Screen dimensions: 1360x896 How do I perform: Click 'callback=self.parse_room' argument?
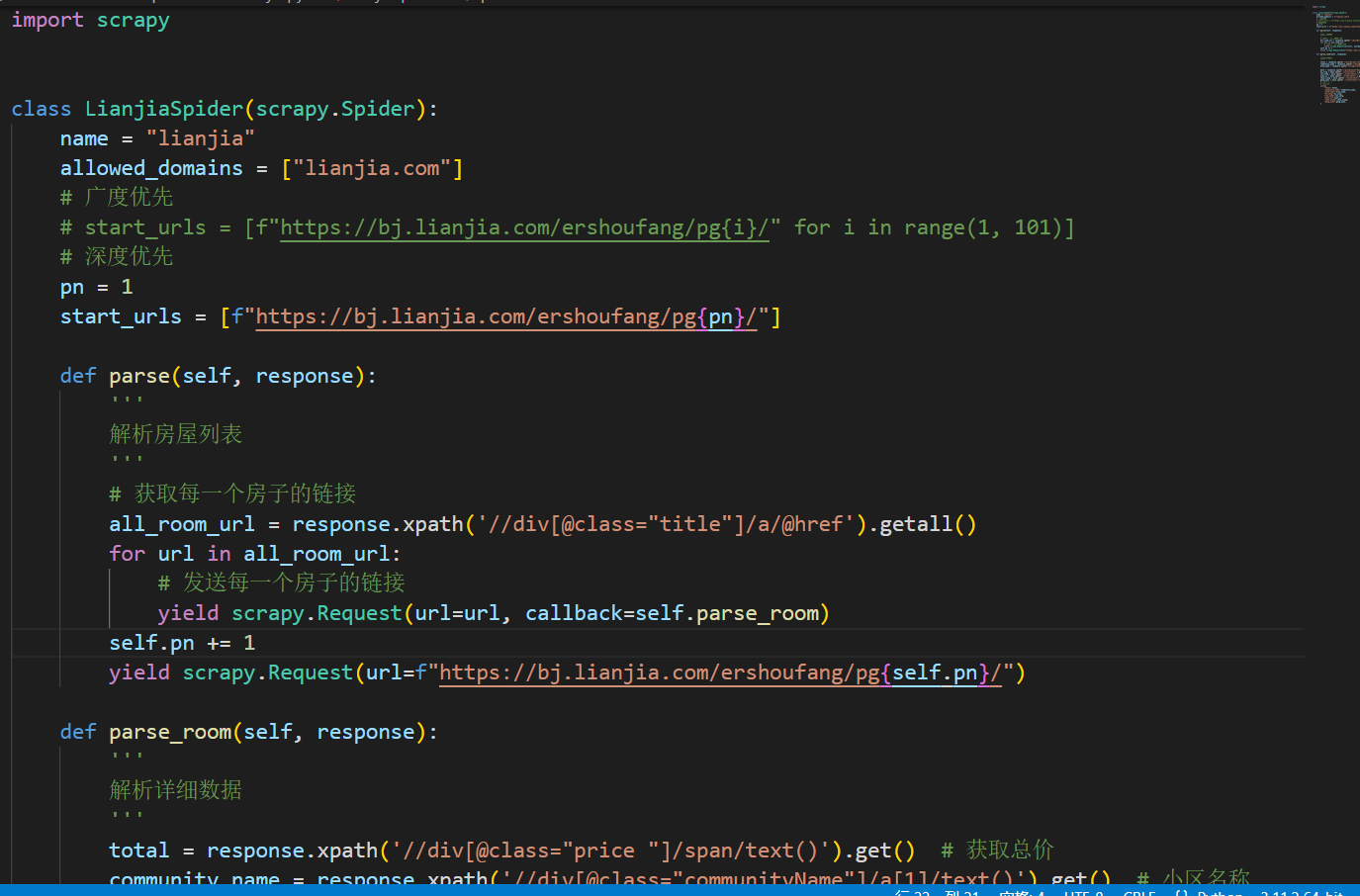click(673, 613)
